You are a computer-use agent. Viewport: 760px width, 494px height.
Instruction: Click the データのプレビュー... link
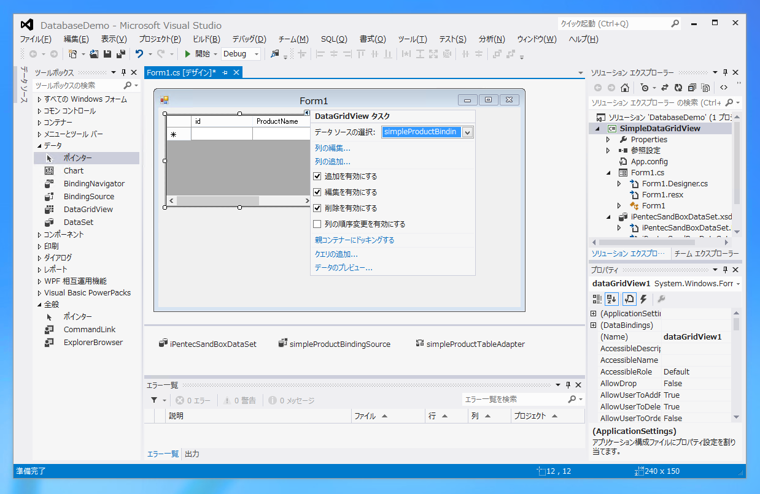343,268
